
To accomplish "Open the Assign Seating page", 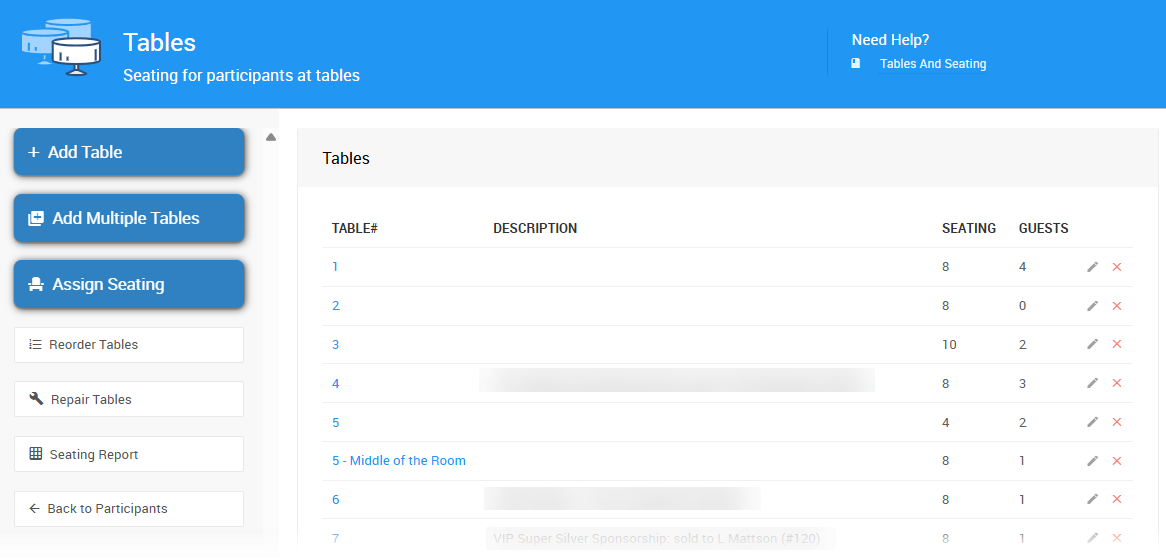I will coord(129,284).
